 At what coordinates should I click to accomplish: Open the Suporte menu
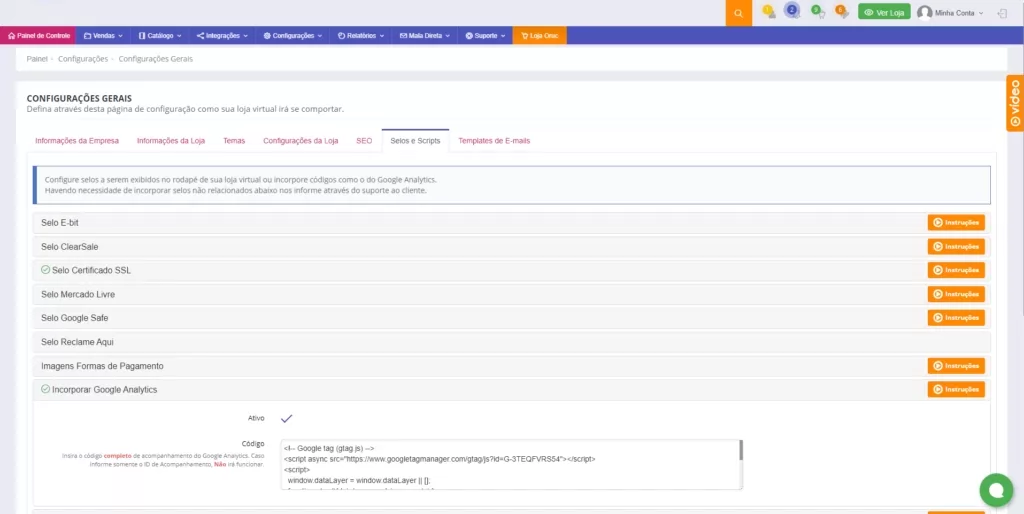coord(485,36)
